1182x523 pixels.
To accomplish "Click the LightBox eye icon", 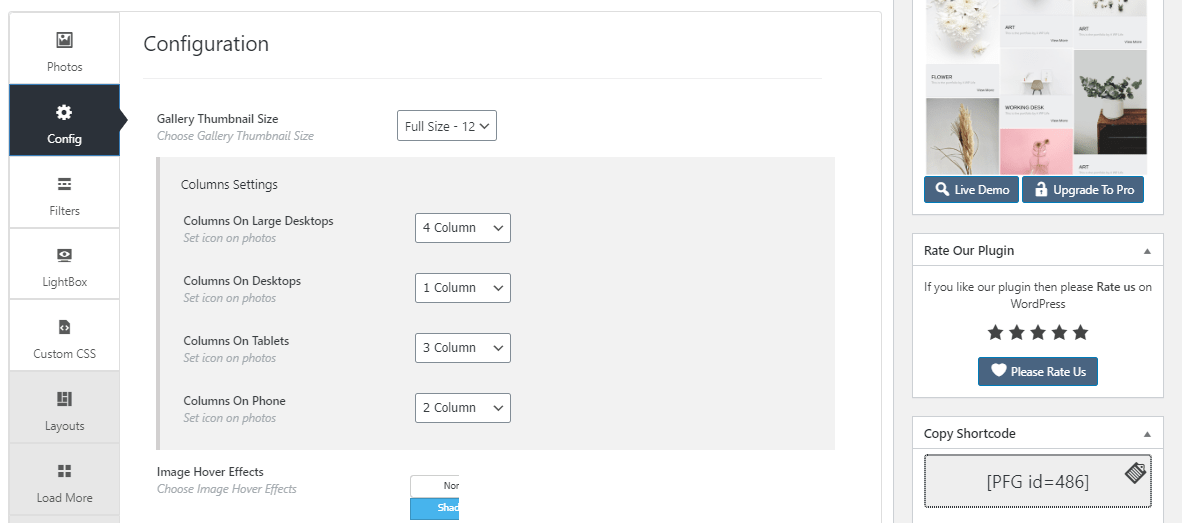I will pyautogui.click(x=64, y=255).
